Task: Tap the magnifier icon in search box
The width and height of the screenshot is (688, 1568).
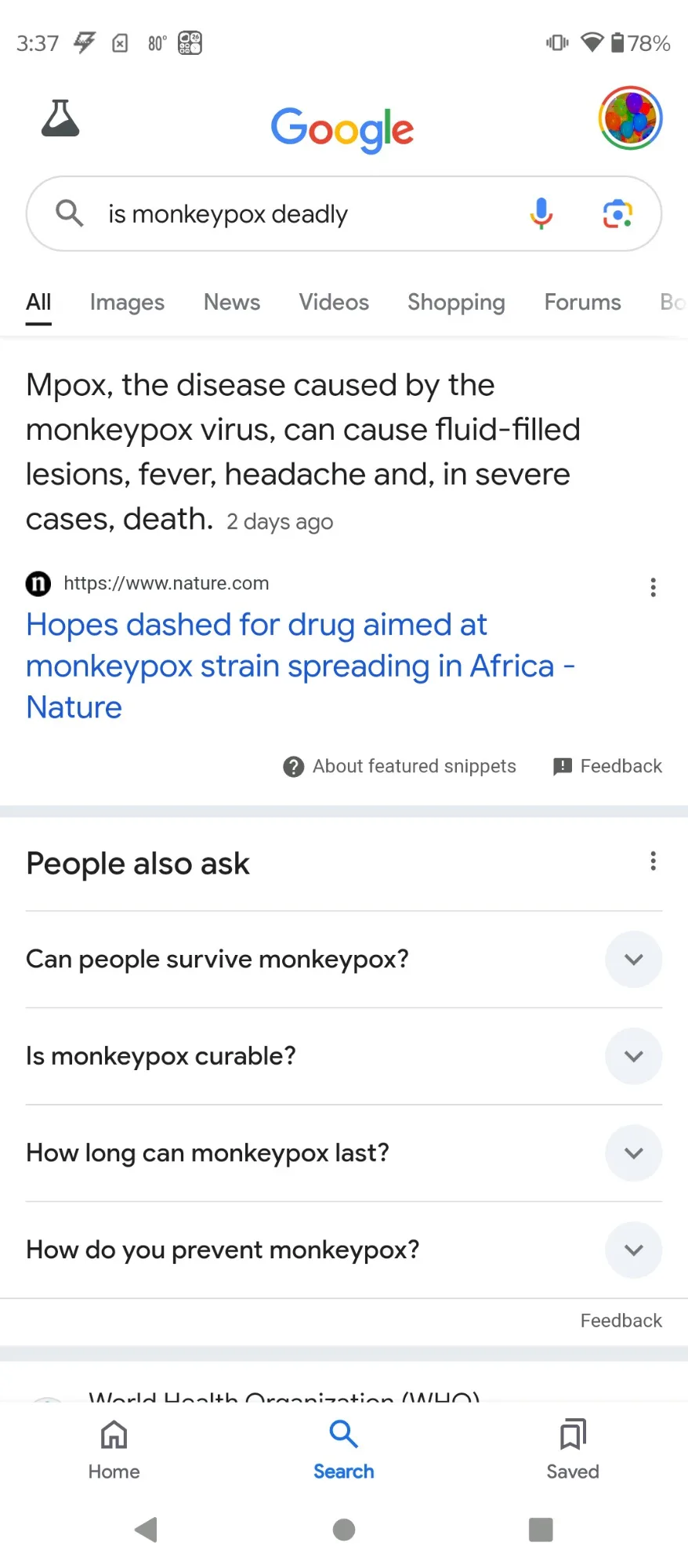Action: pyautogui.click(x=69, y=213)
